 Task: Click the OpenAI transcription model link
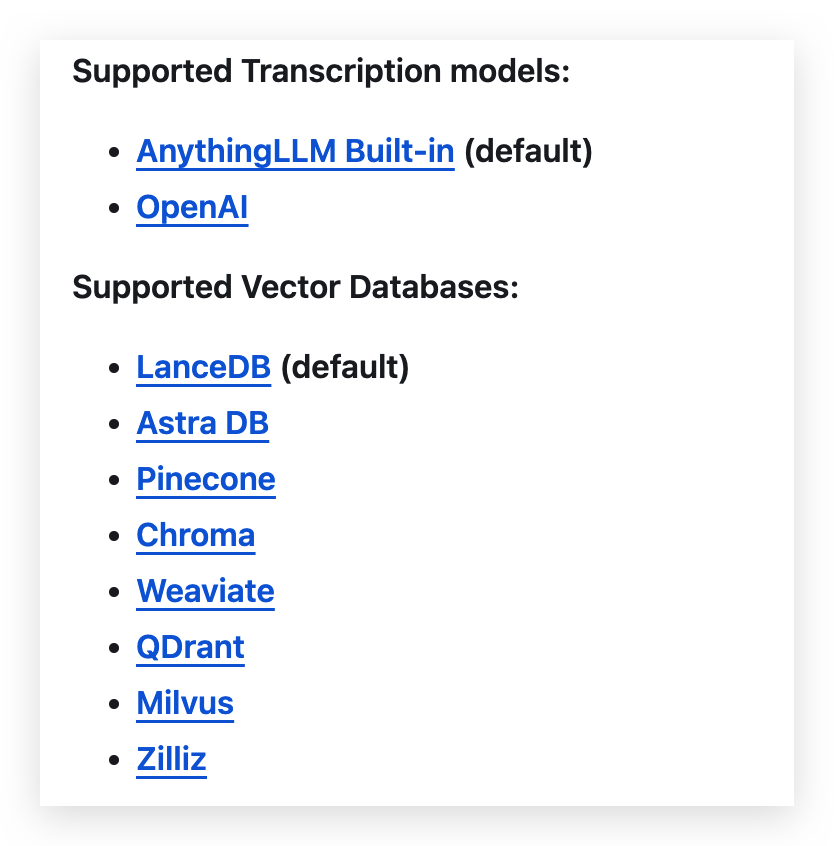pos(192,208)
